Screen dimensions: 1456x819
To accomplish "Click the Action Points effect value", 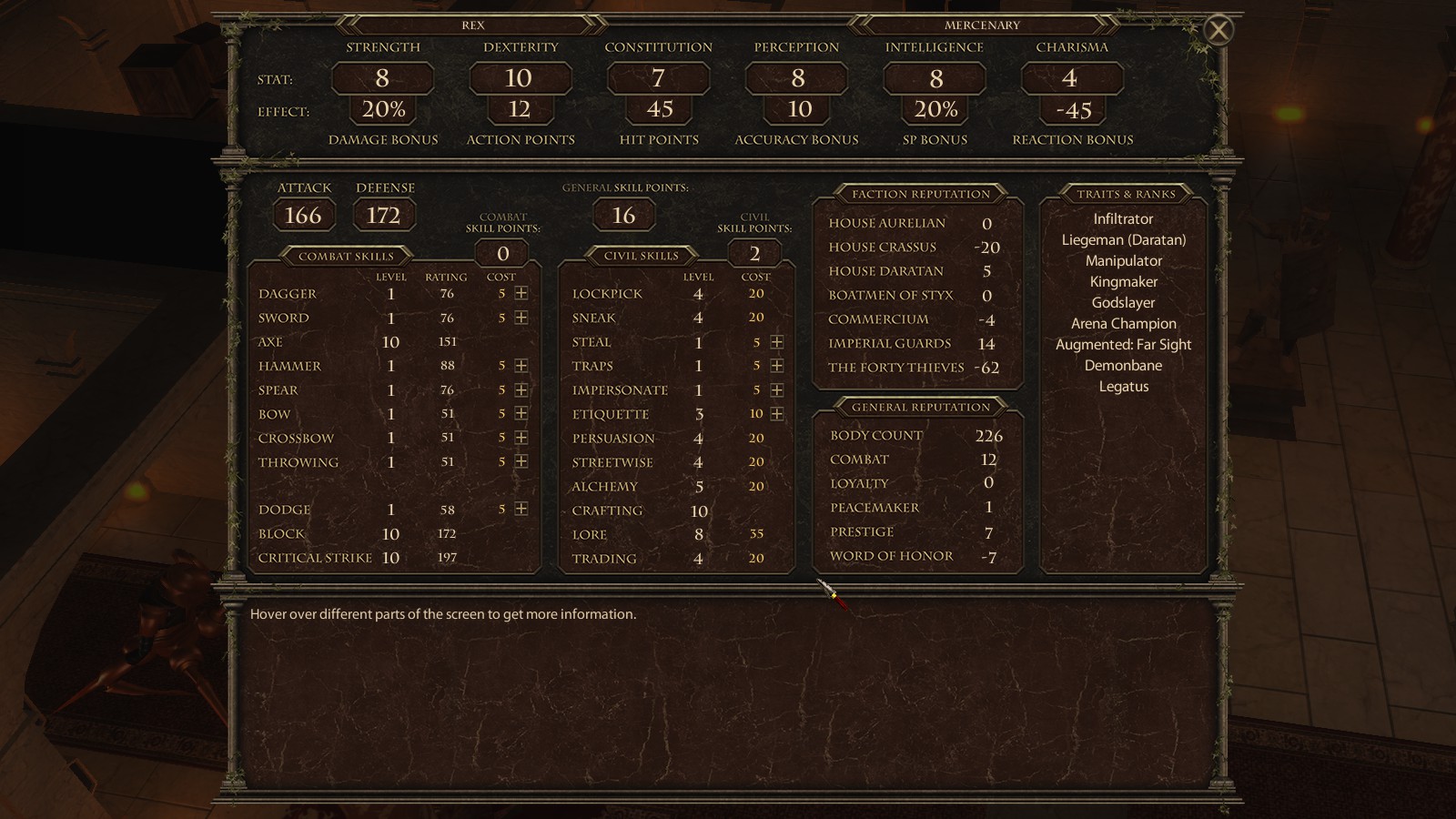I will (520, 110).
